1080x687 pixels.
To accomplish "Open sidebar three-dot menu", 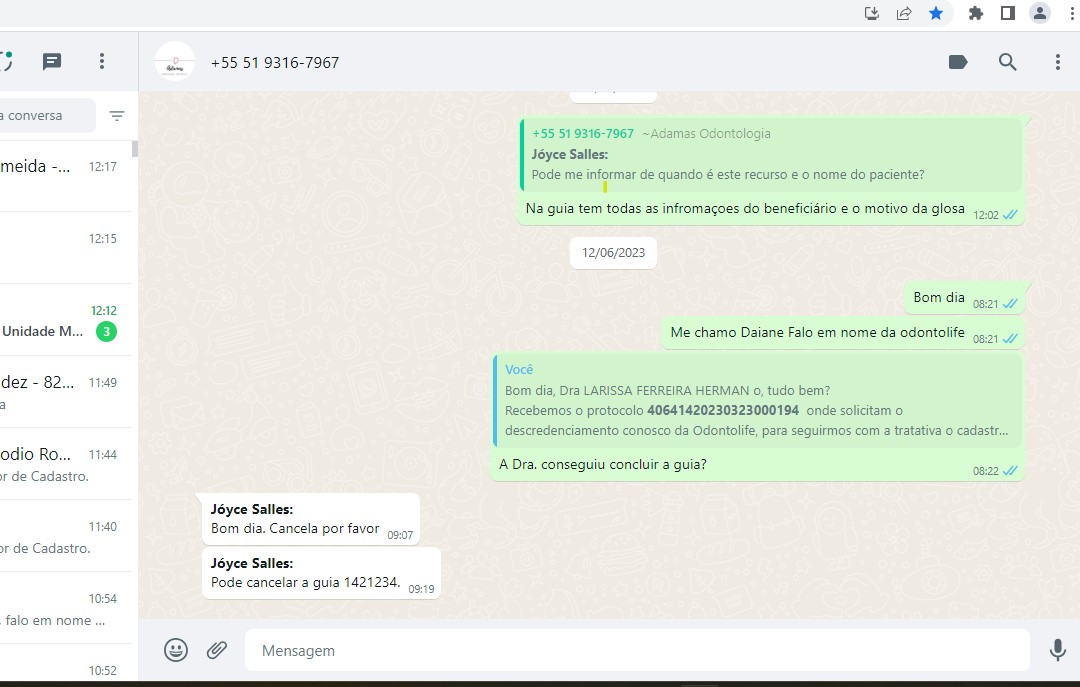I will [x=102, y=61].
